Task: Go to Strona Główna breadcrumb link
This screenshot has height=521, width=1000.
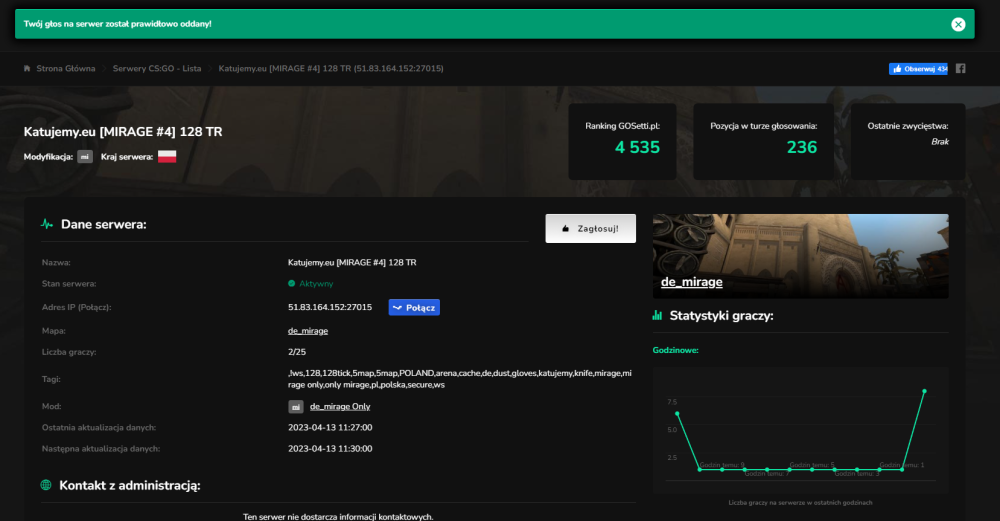Action: 66,68
